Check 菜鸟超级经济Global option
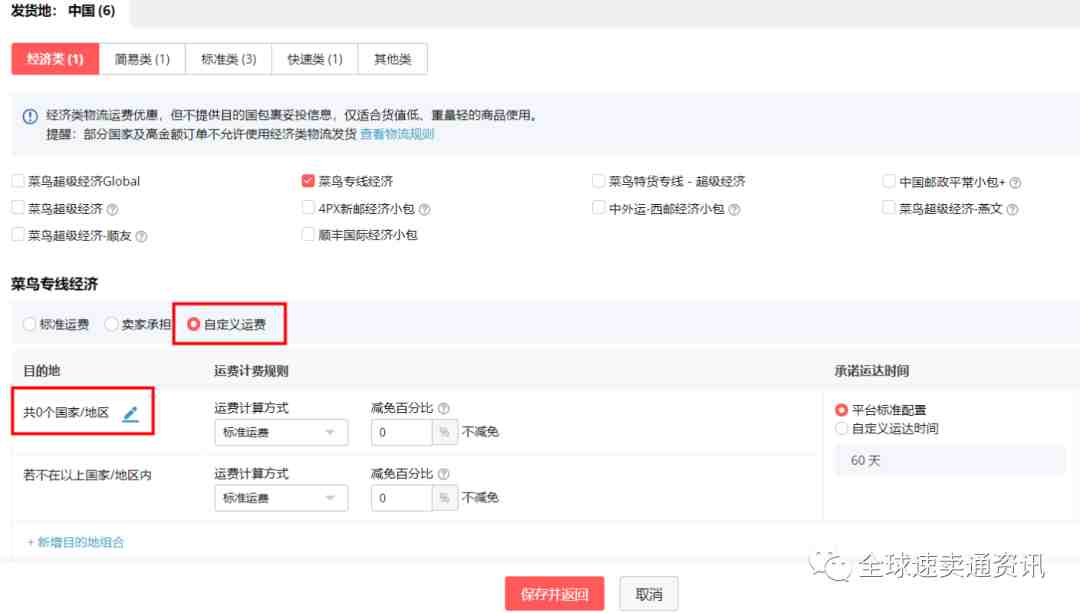This screenshot has width=1080, height=613. (x=19, y=181)
